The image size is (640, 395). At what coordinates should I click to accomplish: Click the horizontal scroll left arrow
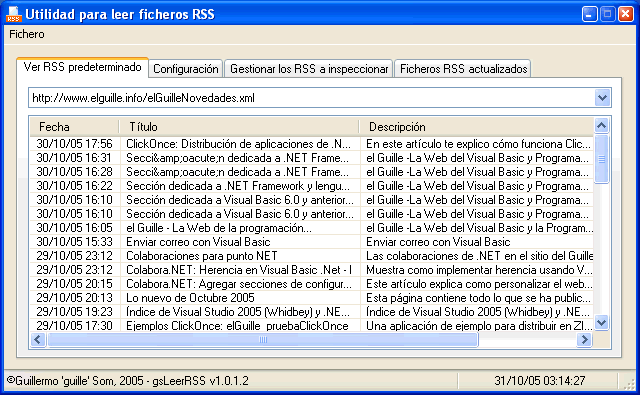38,340
